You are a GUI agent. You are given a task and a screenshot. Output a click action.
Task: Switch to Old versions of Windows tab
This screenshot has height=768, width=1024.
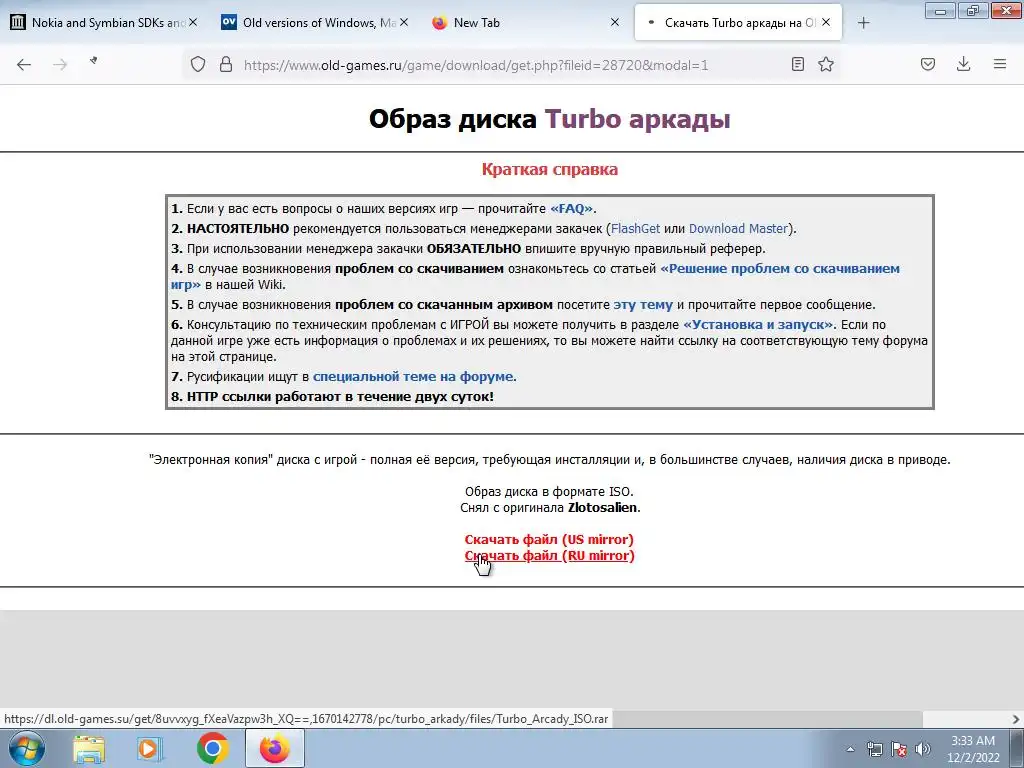coord(315,23)
